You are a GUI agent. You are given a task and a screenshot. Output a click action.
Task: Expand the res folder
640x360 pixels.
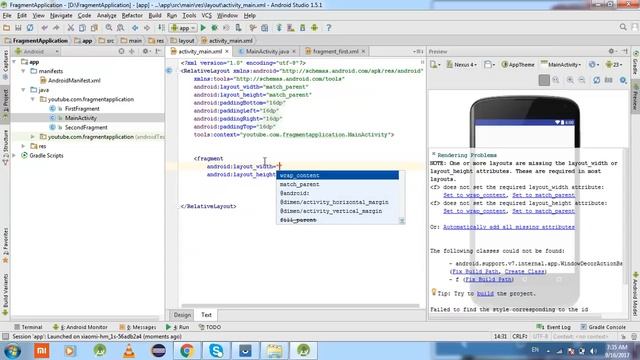23,146
